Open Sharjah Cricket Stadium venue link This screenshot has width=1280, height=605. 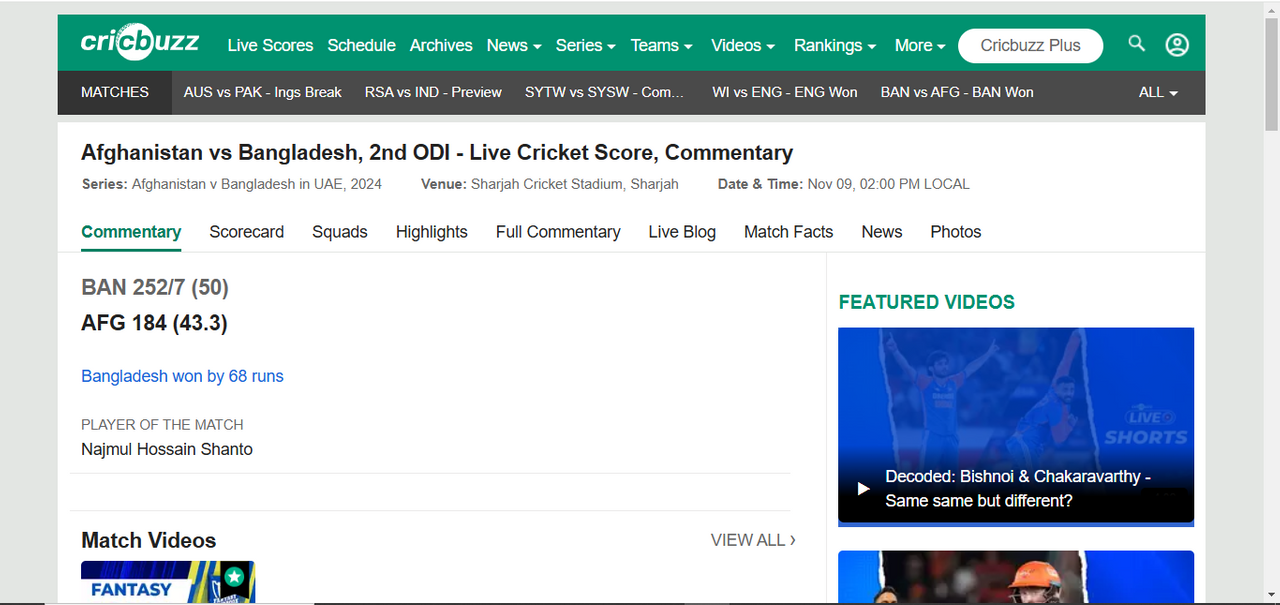[x=575, y=184]
